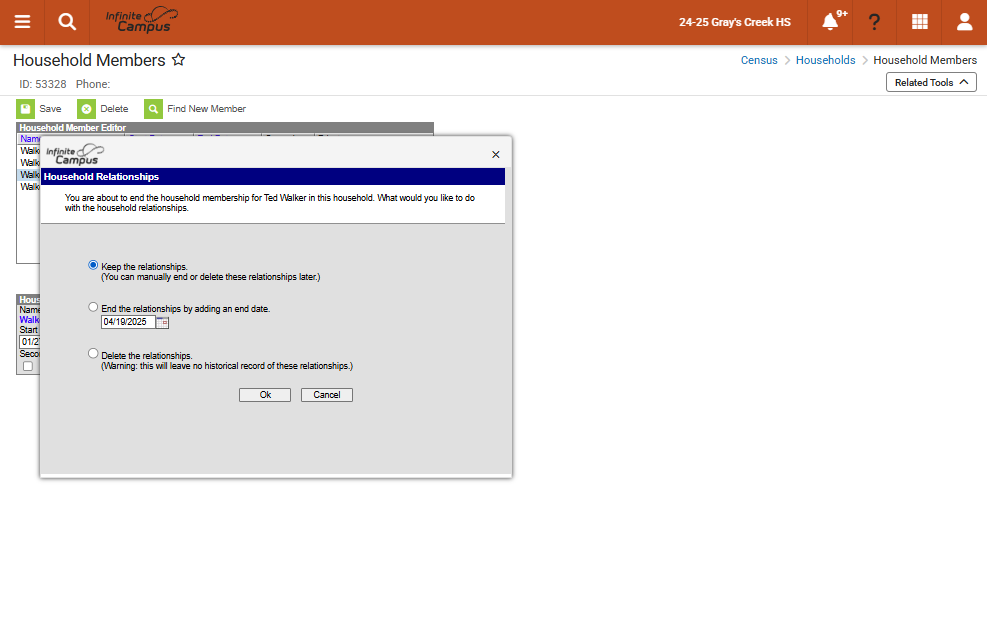Image resolution: width=987 pixels, height=641 pixels.
Task: Open the app switcher grid
Action: click(x=920, y=22)
